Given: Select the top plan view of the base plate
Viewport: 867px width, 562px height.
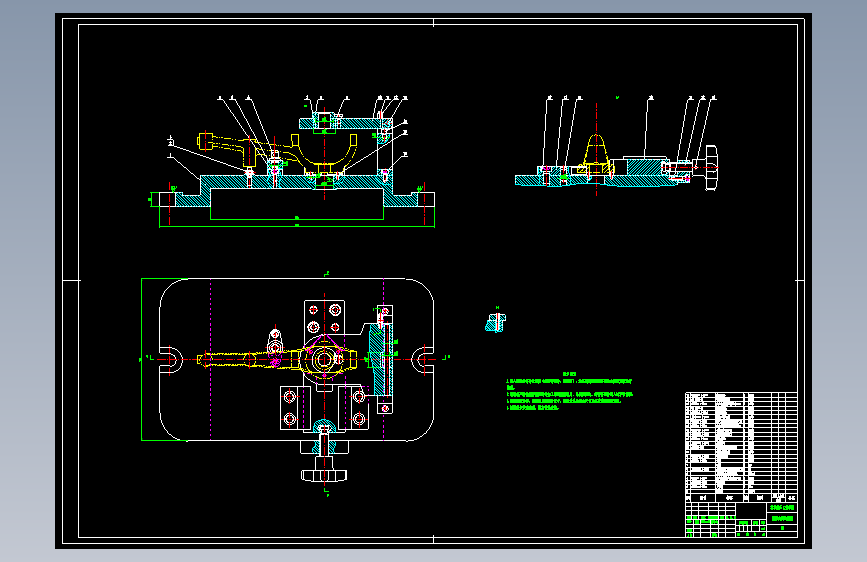Looking at the screenshot, I should 295,360.
